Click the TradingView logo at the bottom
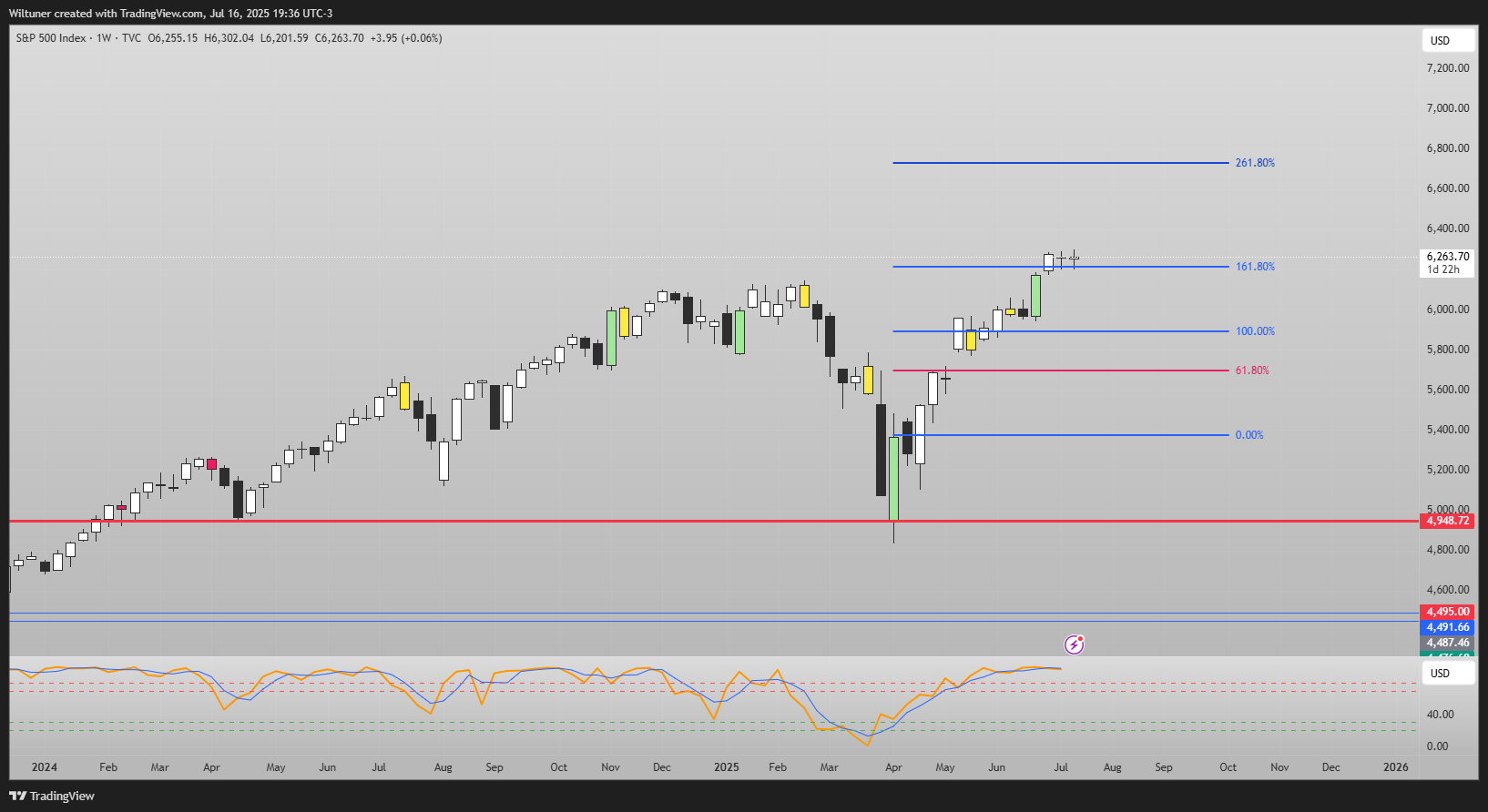Image resolution: width=1488 pixels, height=812 pixels. [52, 796]
